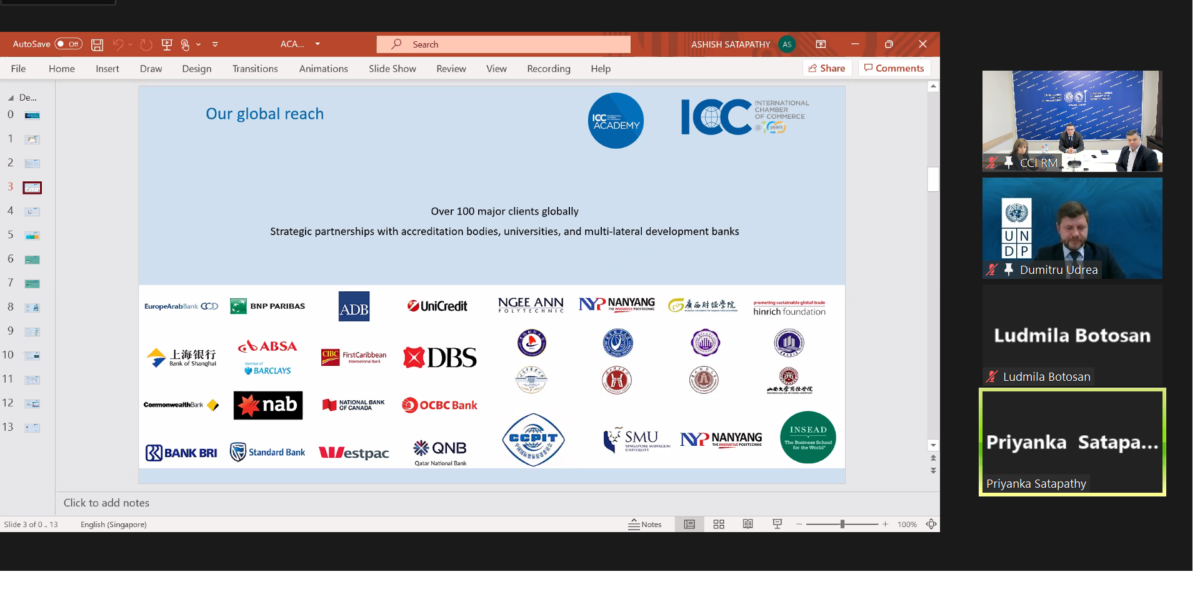Switch to the Insert tab
The height and width of the screenshot is (594, 1200).
(108, 69)
